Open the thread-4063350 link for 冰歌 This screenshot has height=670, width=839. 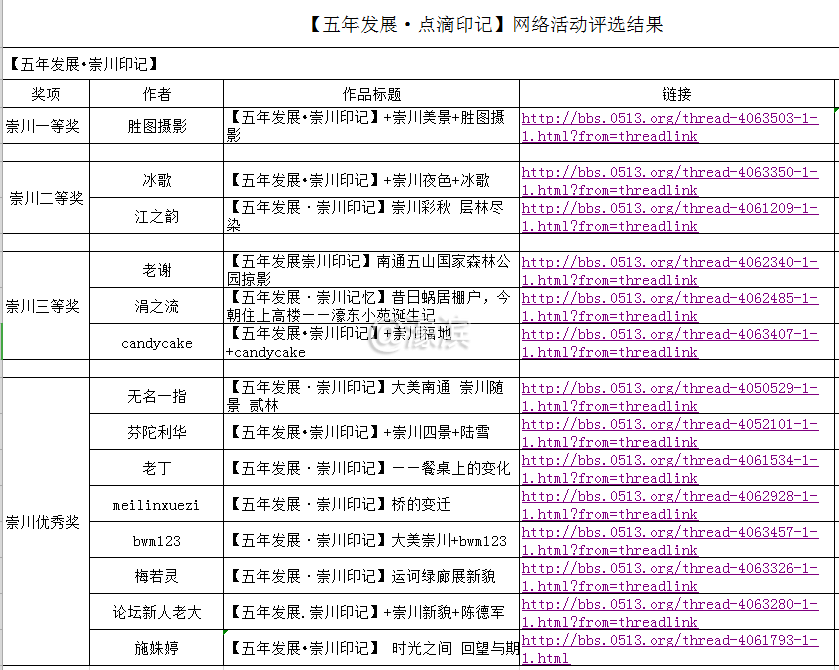coord(675,181)
